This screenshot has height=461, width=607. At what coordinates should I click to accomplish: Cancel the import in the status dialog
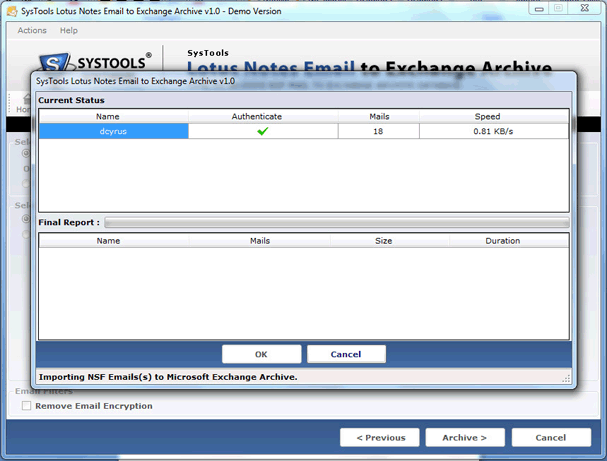[346, 354]
